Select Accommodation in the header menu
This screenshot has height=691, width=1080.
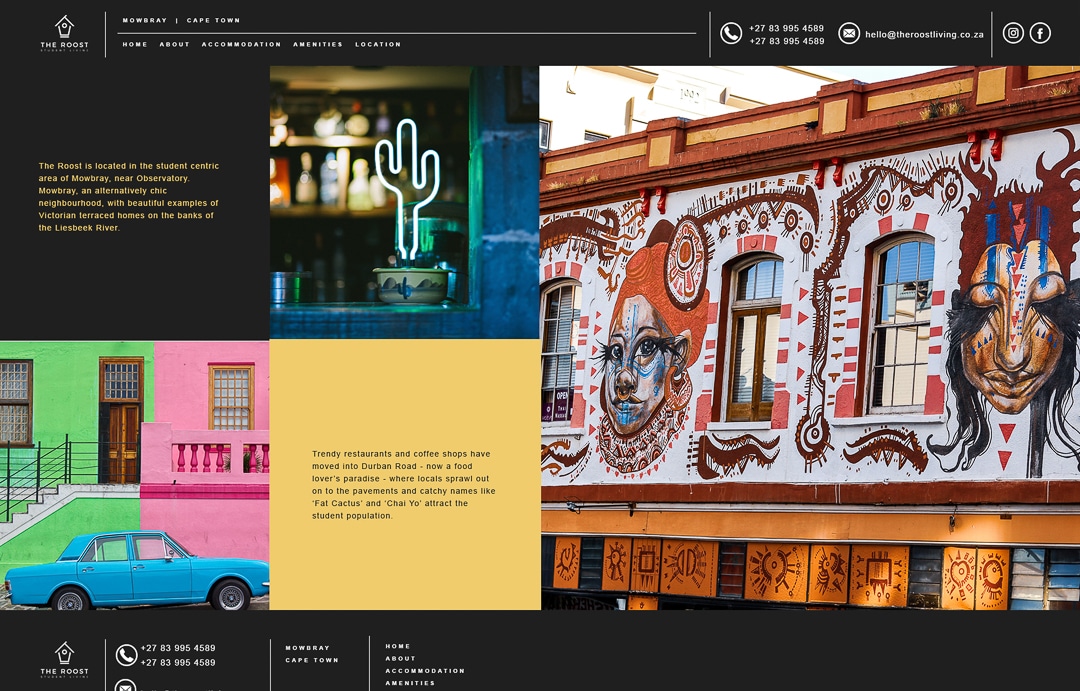(241, 44)
